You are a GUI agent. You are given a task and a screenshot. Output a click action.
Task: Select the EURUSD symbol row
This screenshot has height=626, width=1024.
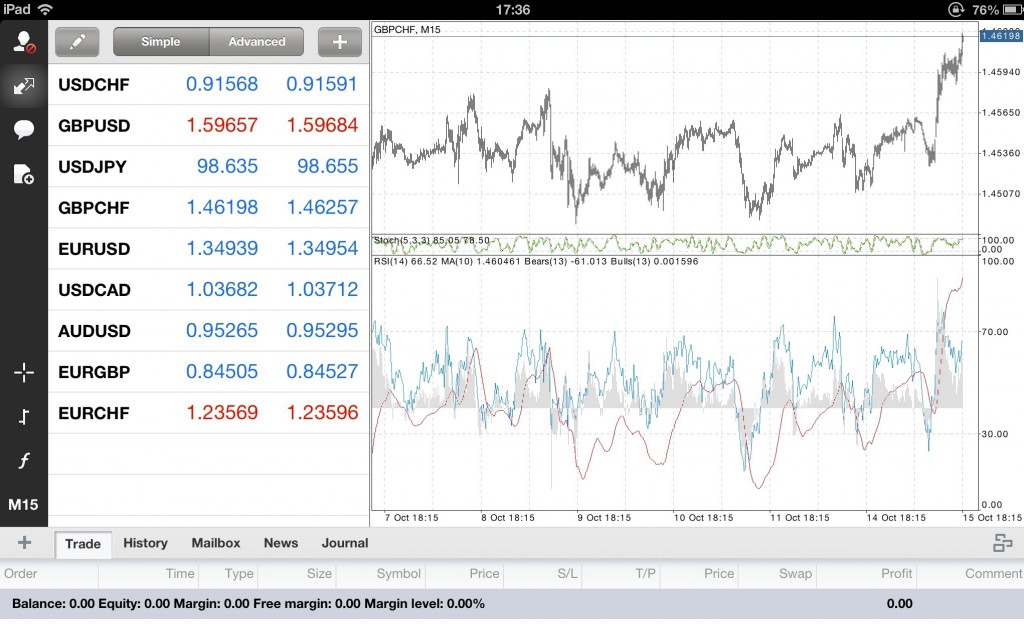[208, 249]
